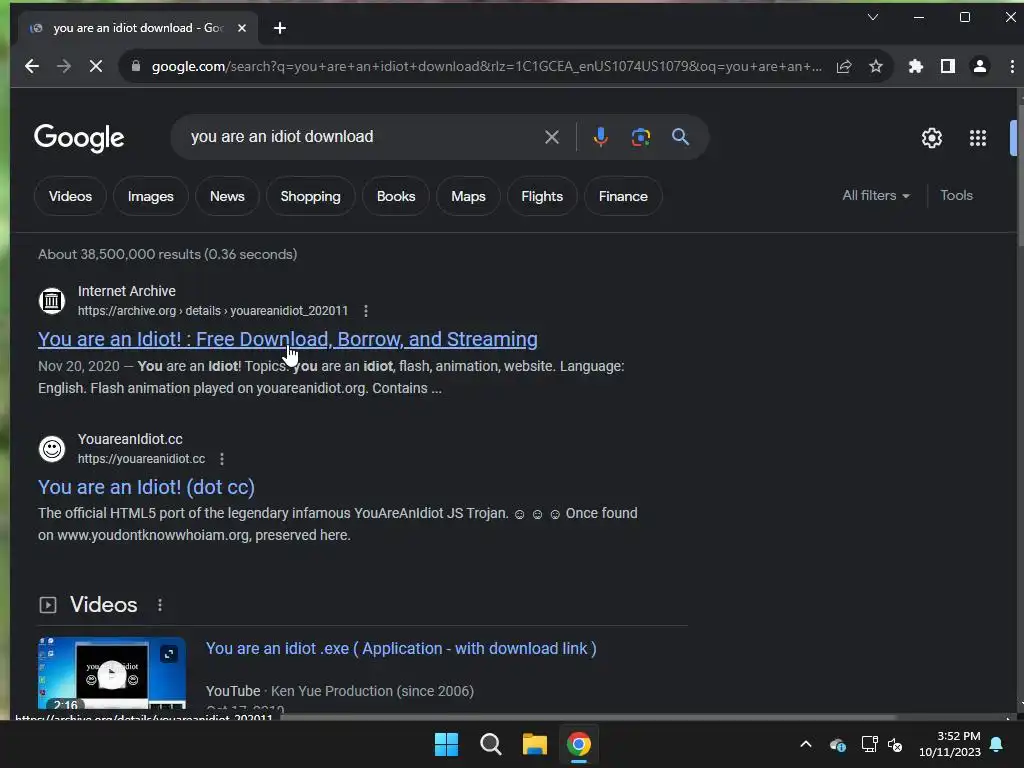Open more options for YouareanIdiot.cc result
This screenshot has width=1024, height=768.
[222, 459]
